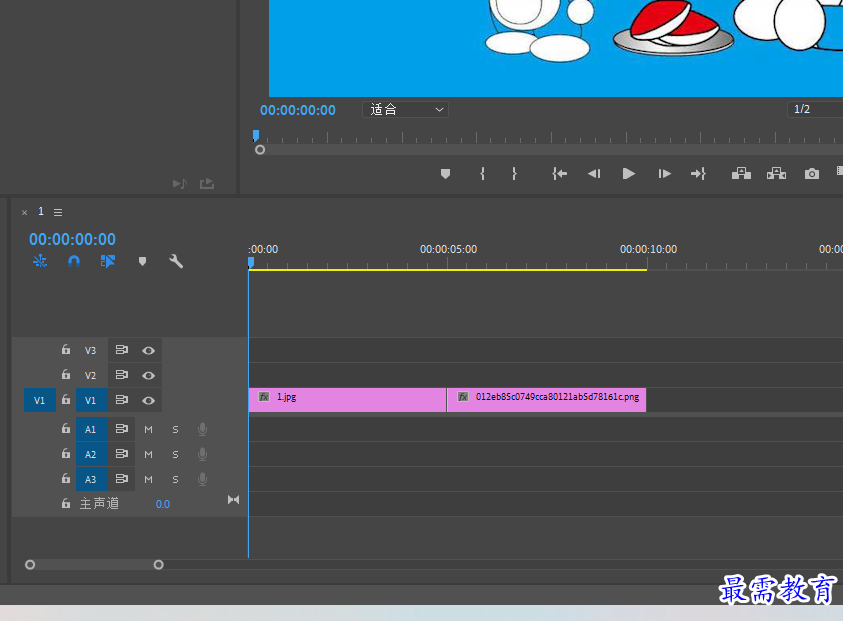This screenshot has width=843, height=621.
Task: Close the sequence 1 tab
Action: click(24, 212)
